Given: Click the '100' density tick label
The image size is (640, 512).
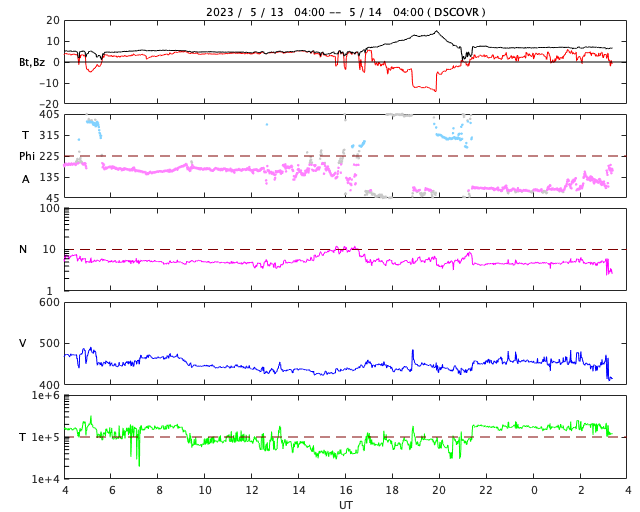Looking at the screenshot, I should 49,208.
